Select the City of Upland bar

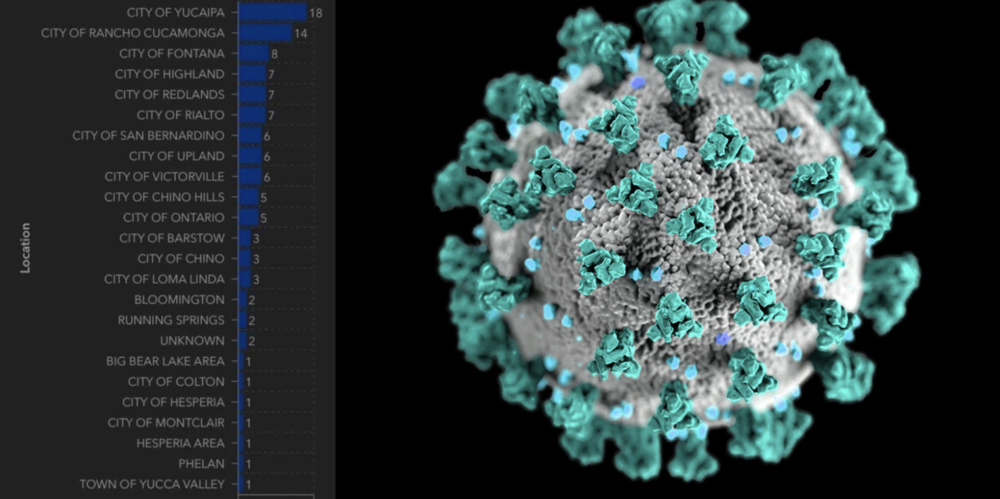pyautogui.click(x=250, y=156)
